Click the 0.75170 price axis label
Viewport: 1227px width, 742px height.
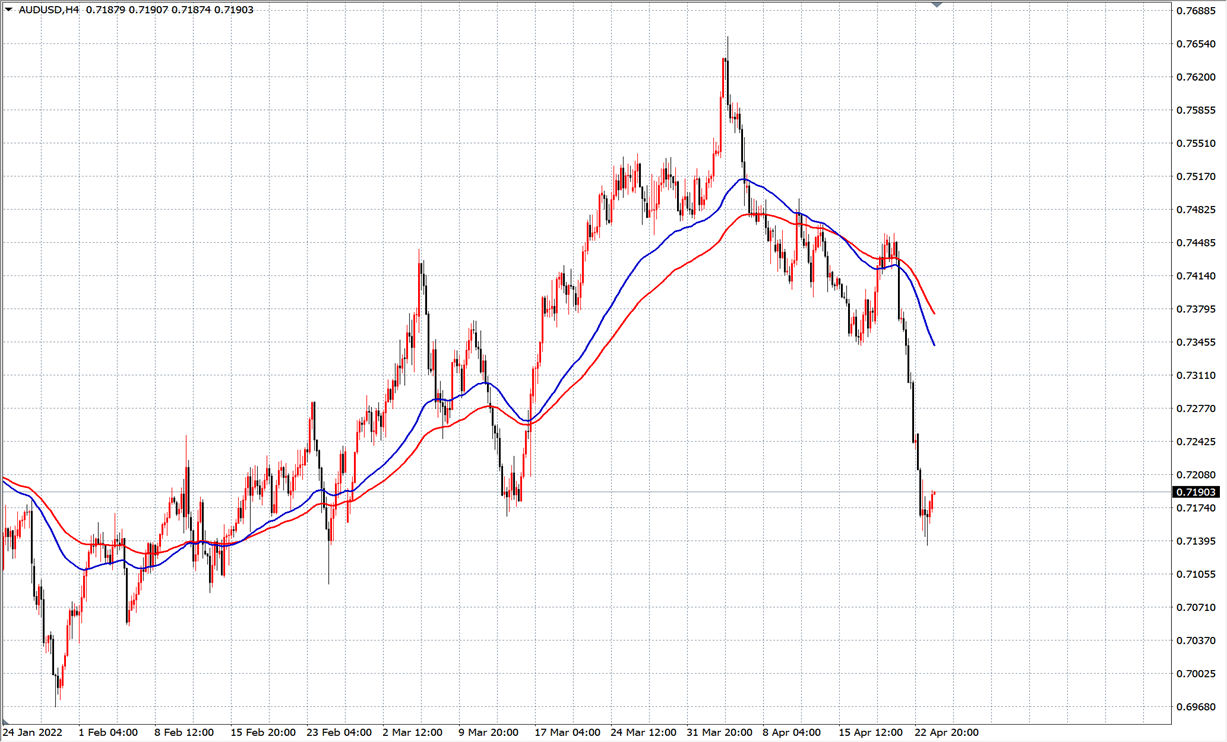[1197, 177]
